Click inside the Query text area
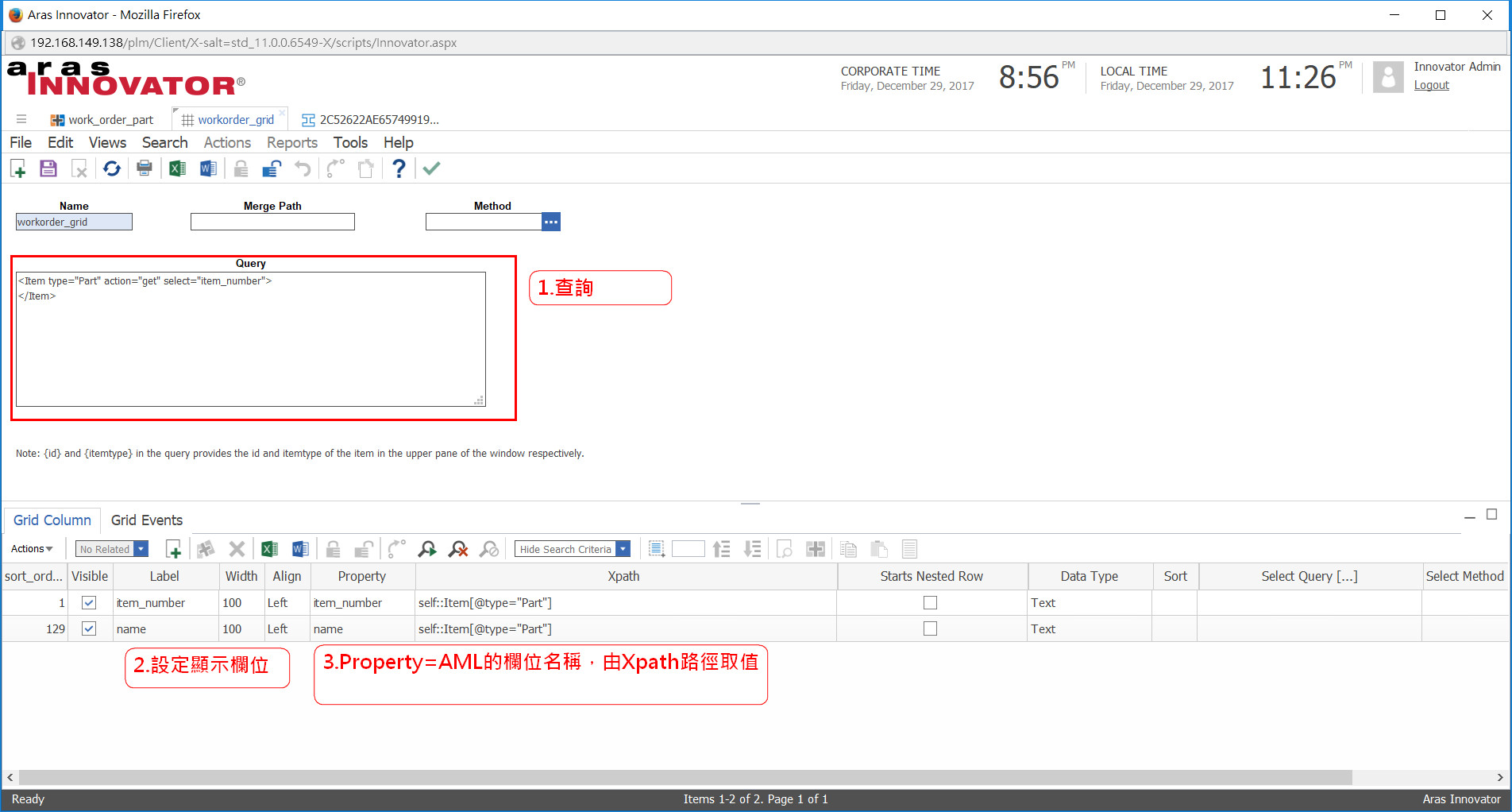This screenshot has width=1512, height=812. click(251, 339)
